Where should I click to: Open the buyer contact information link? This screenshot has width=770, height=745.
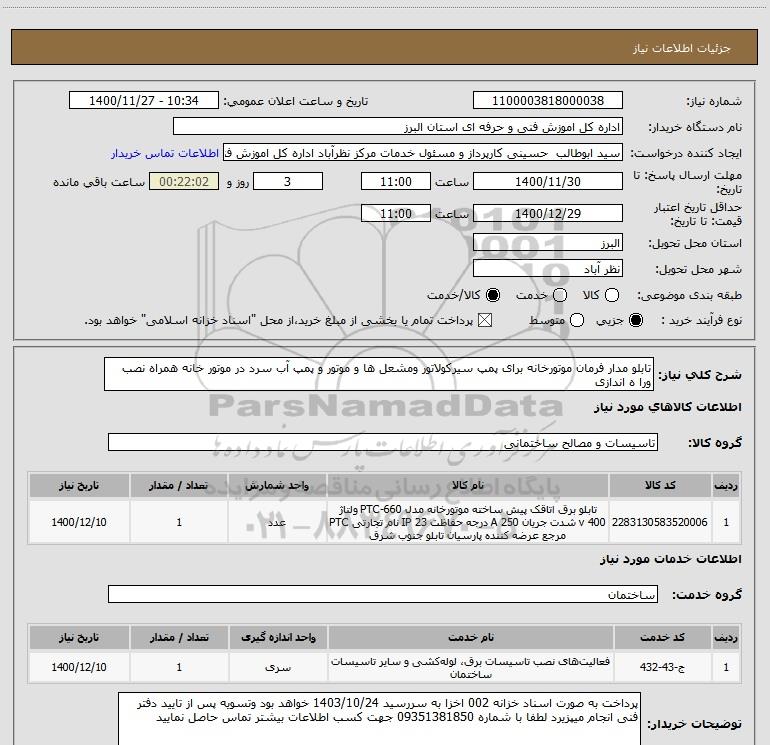click(x=165, y=153)
